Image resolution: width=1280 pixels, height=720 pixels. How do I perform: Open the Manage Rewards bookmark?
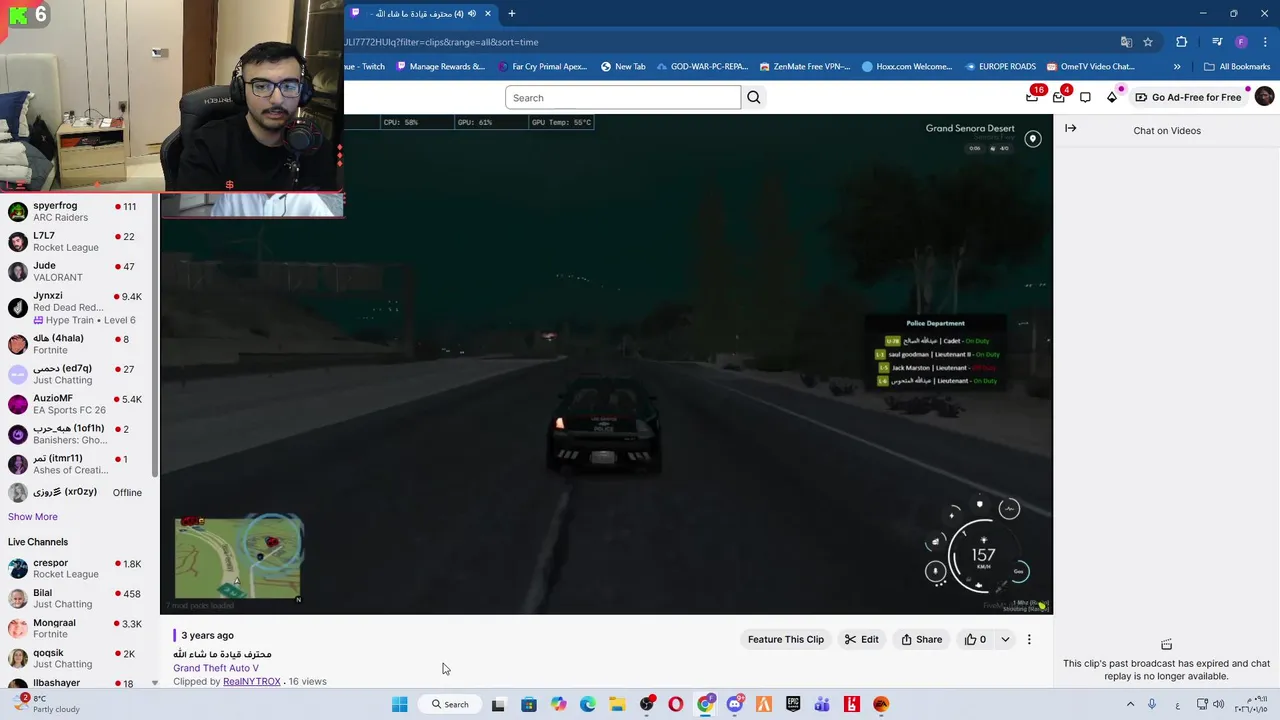440,67
